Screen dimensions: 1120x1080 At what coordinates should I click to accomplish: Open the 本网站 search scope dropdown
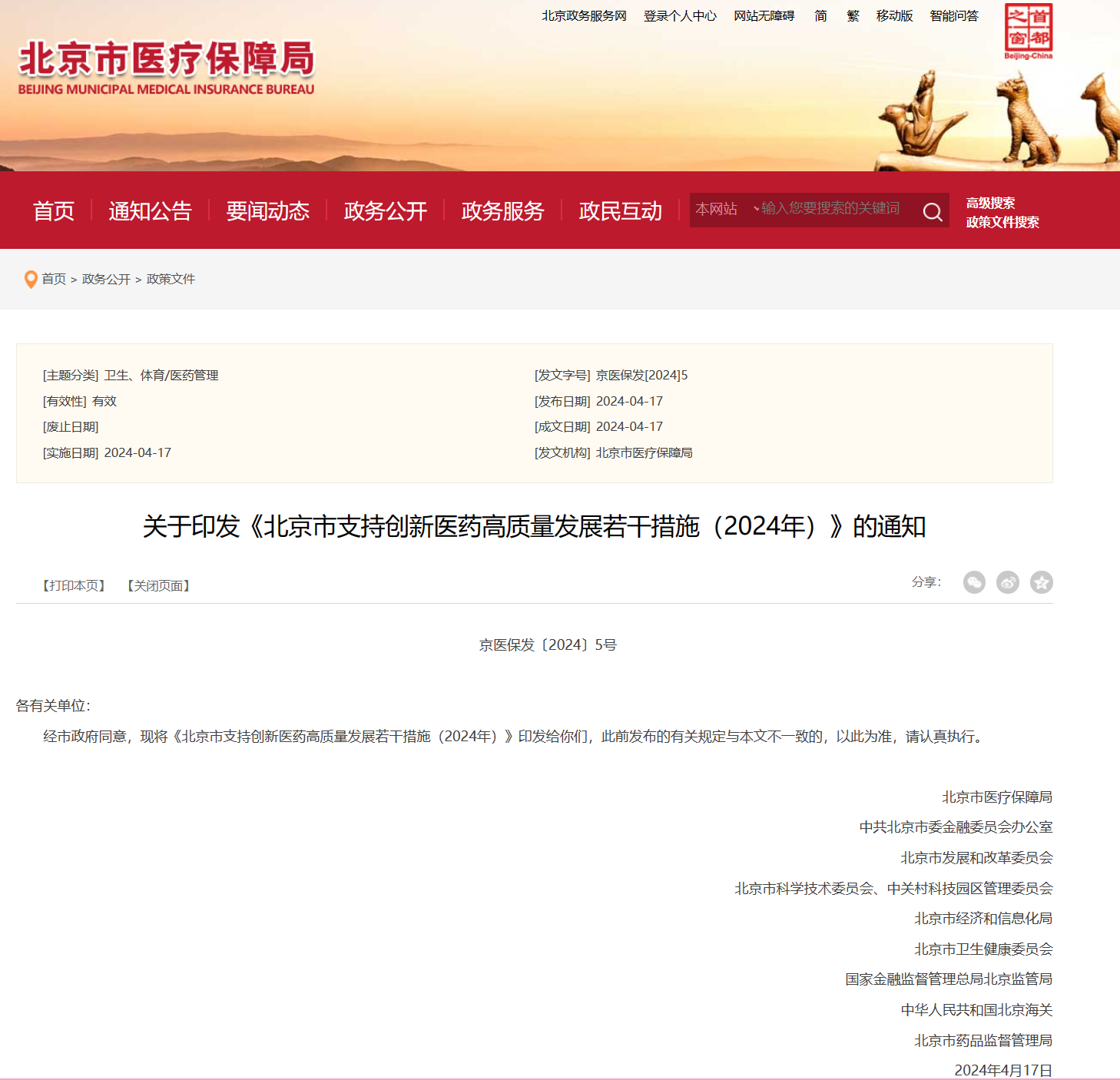pyautogui.click(x=726, y=209)
